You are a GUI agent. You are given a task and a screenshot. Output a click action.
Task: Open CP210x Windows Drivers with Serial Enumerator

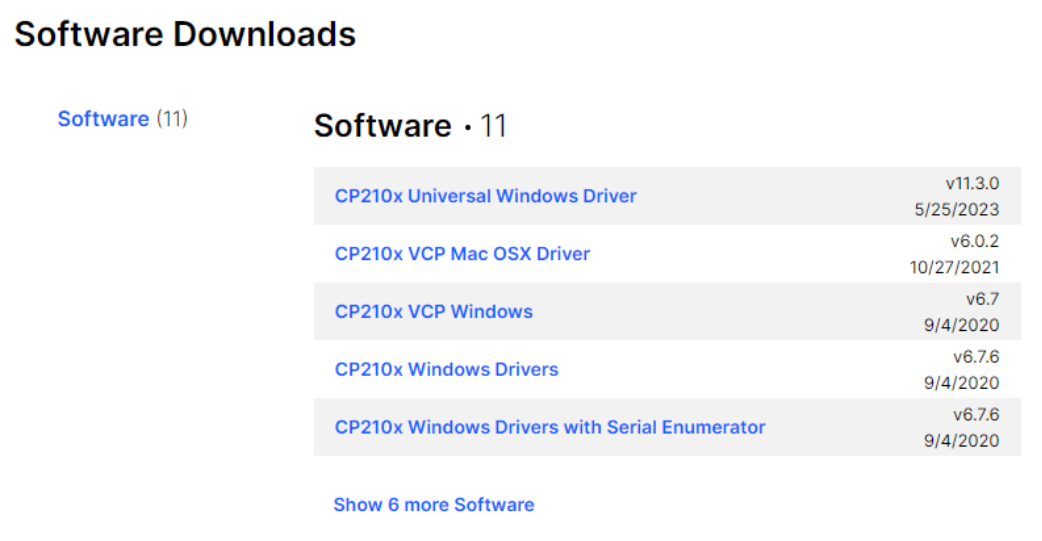pyautogui.click(x=549, y=428)
